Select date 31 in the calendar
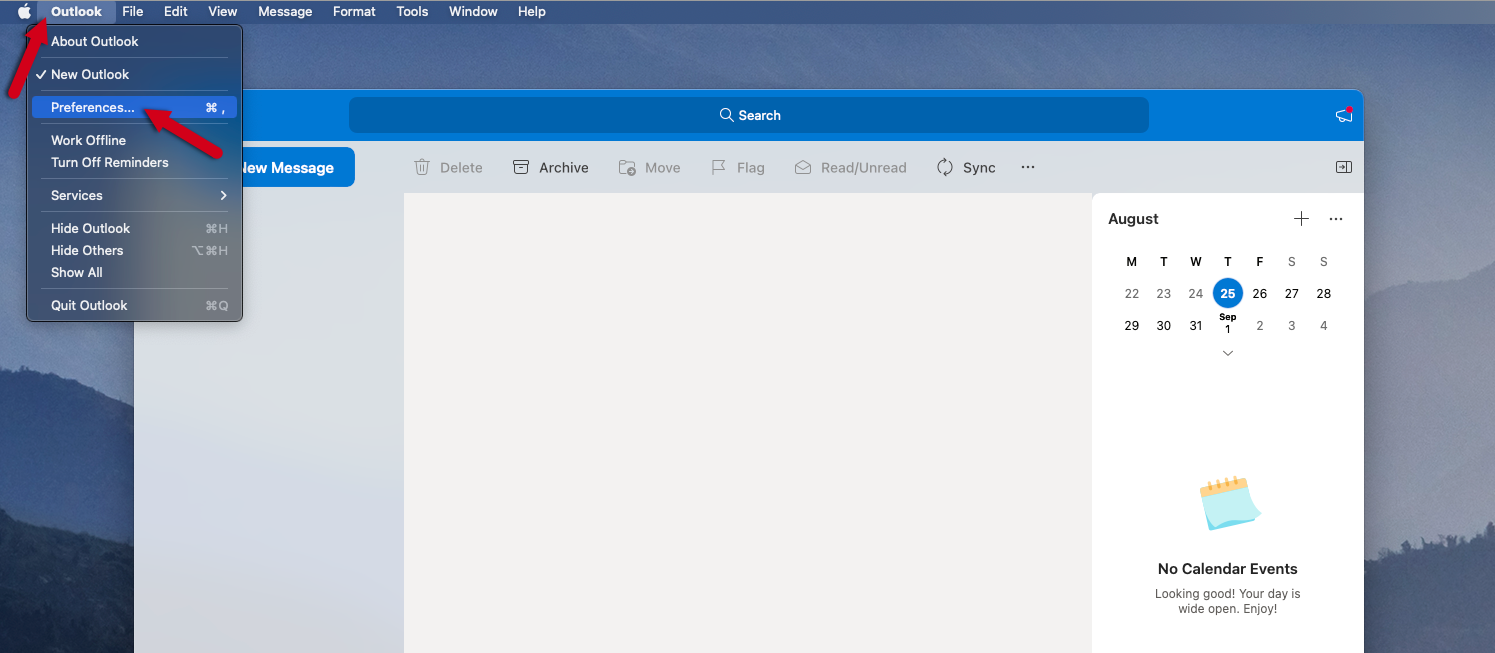1495x653 pixels. tap(1196, 325)
